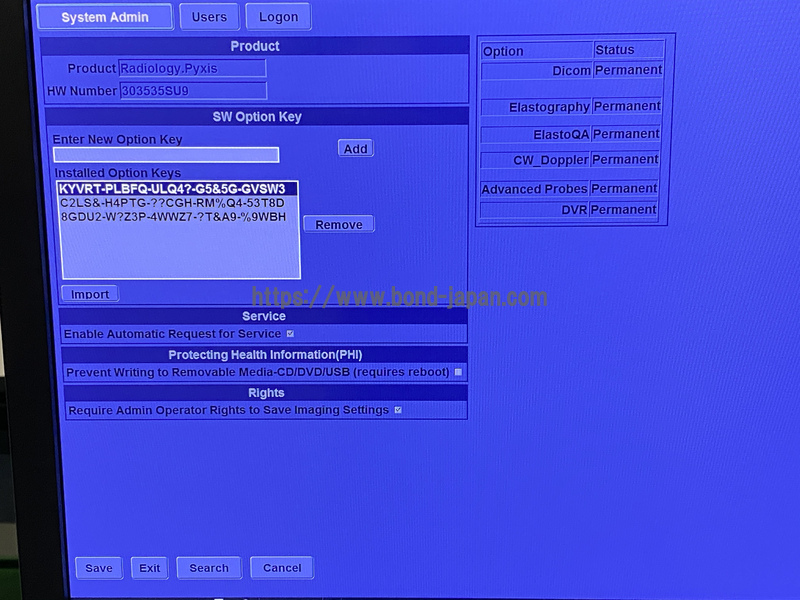
Task: Toggle Require Admin Operator Rights checkbox
Action: tap(397, 410)
